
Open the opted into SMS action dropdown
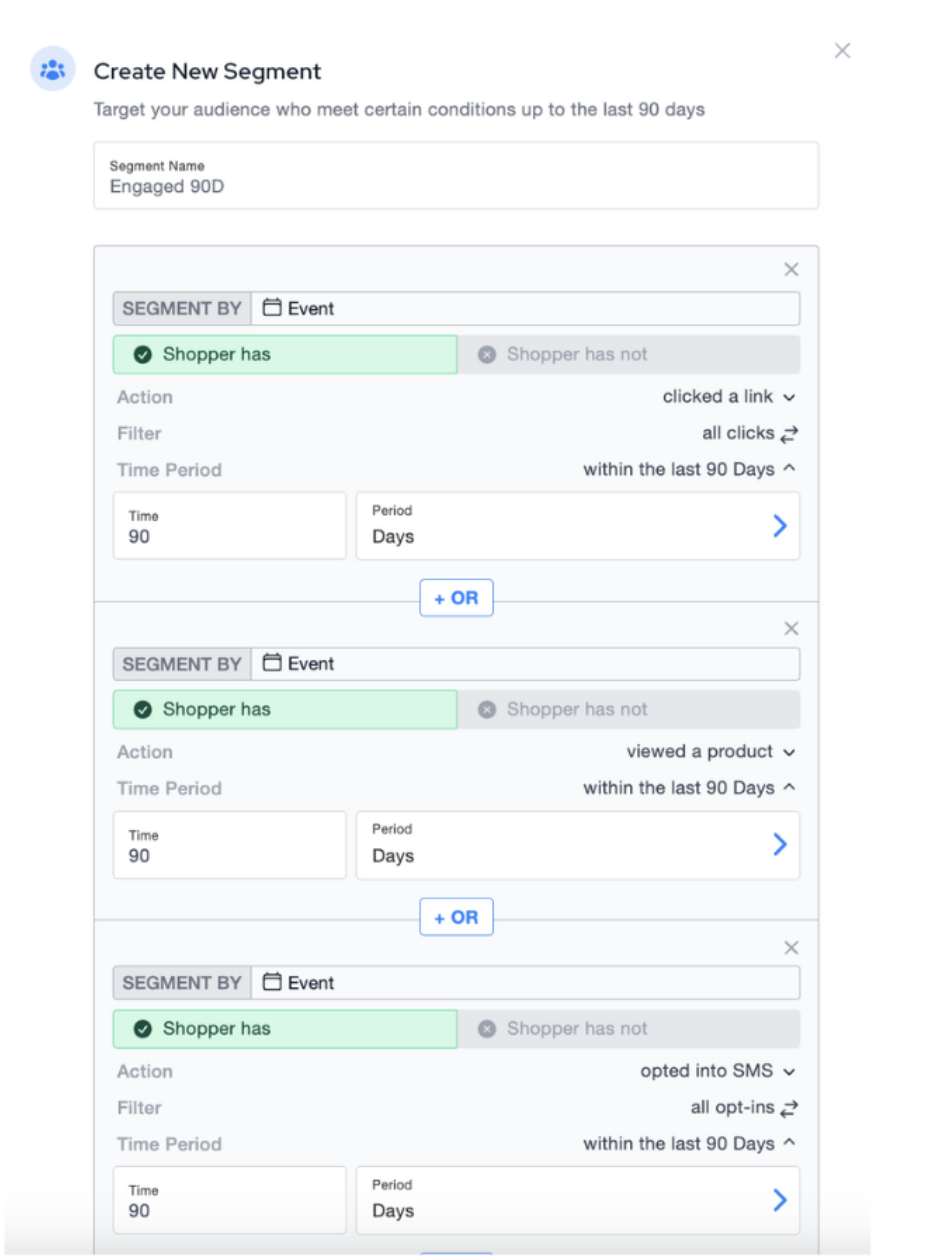718,1072
